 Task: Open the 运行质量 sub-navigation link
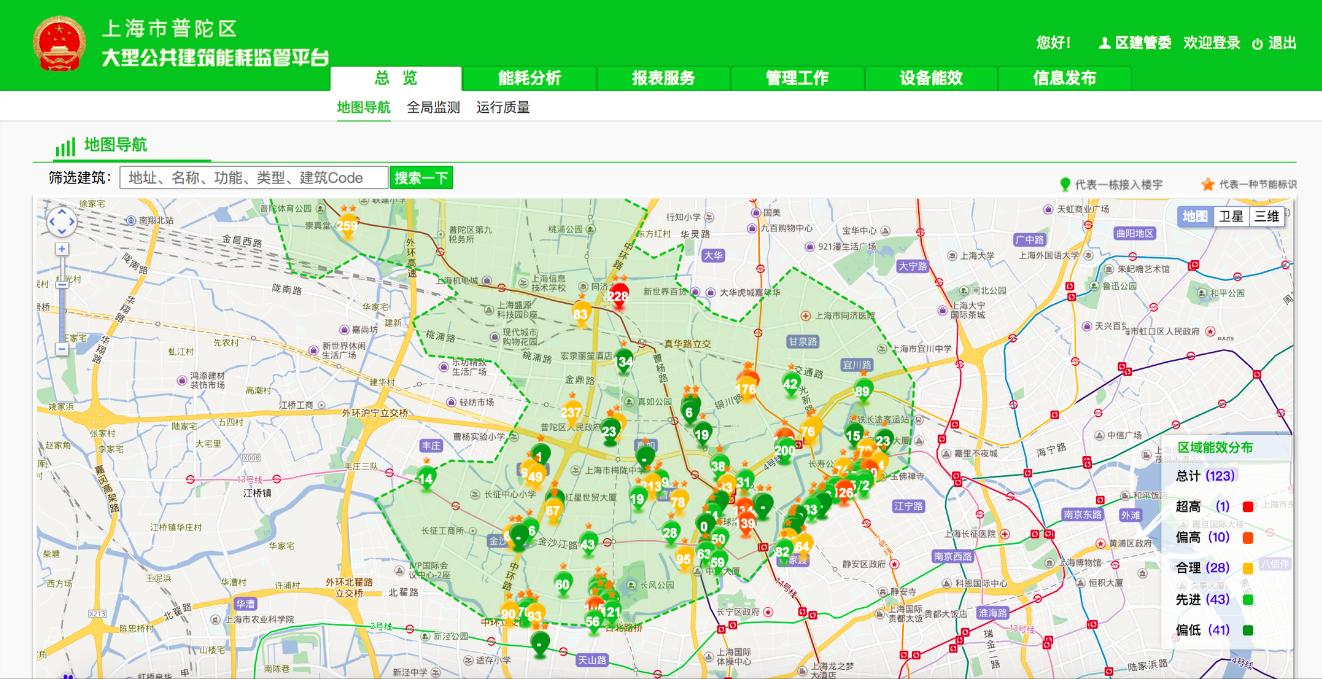503,108
